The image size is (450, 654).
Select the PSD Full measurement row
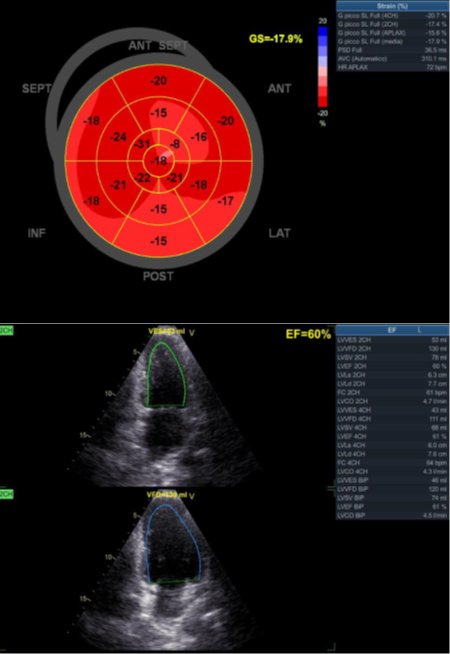pos(392,50)
